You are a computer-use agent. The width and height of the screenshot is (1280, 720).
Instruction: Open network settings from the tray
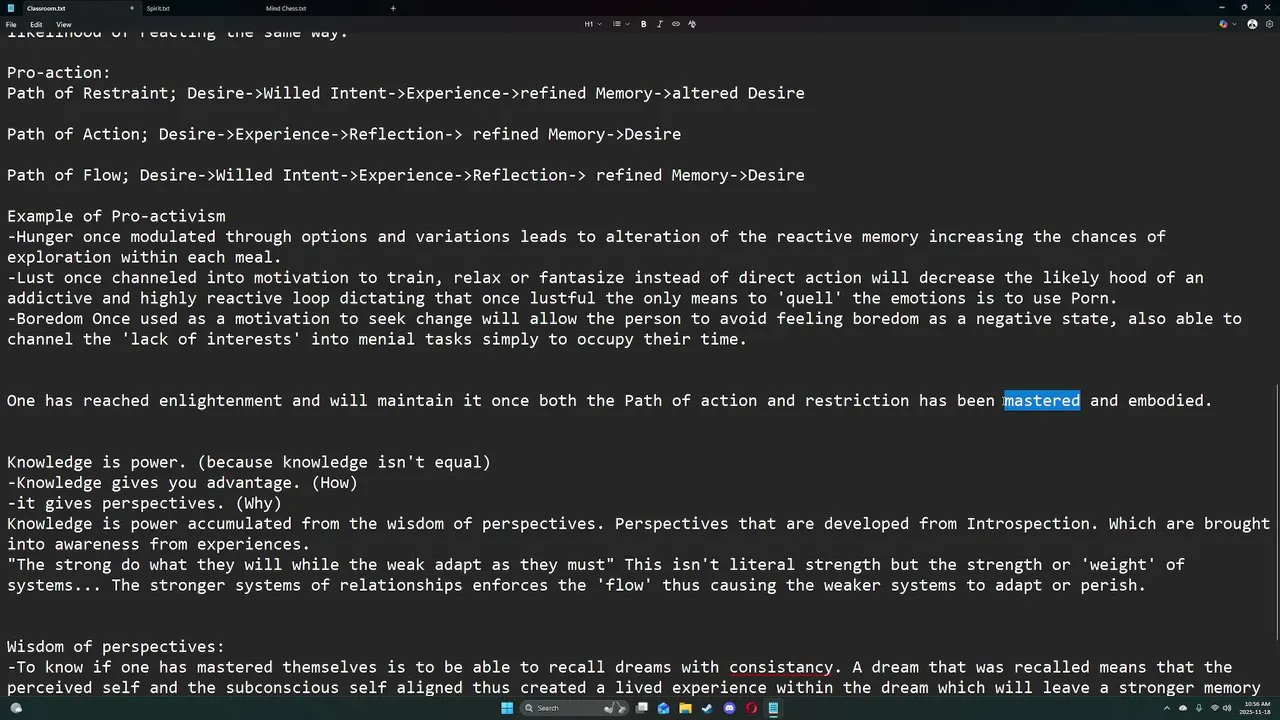(1216, 708)
